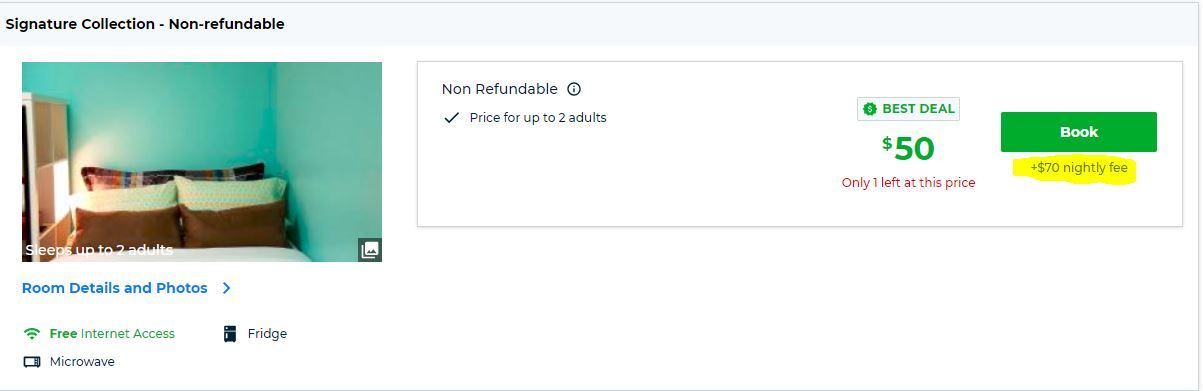Click the BEST DEAL dollar badge icon
Image resolution: width=1203 pixels, height=391 pixels.
pyautogui.click(x=869, y=109)
